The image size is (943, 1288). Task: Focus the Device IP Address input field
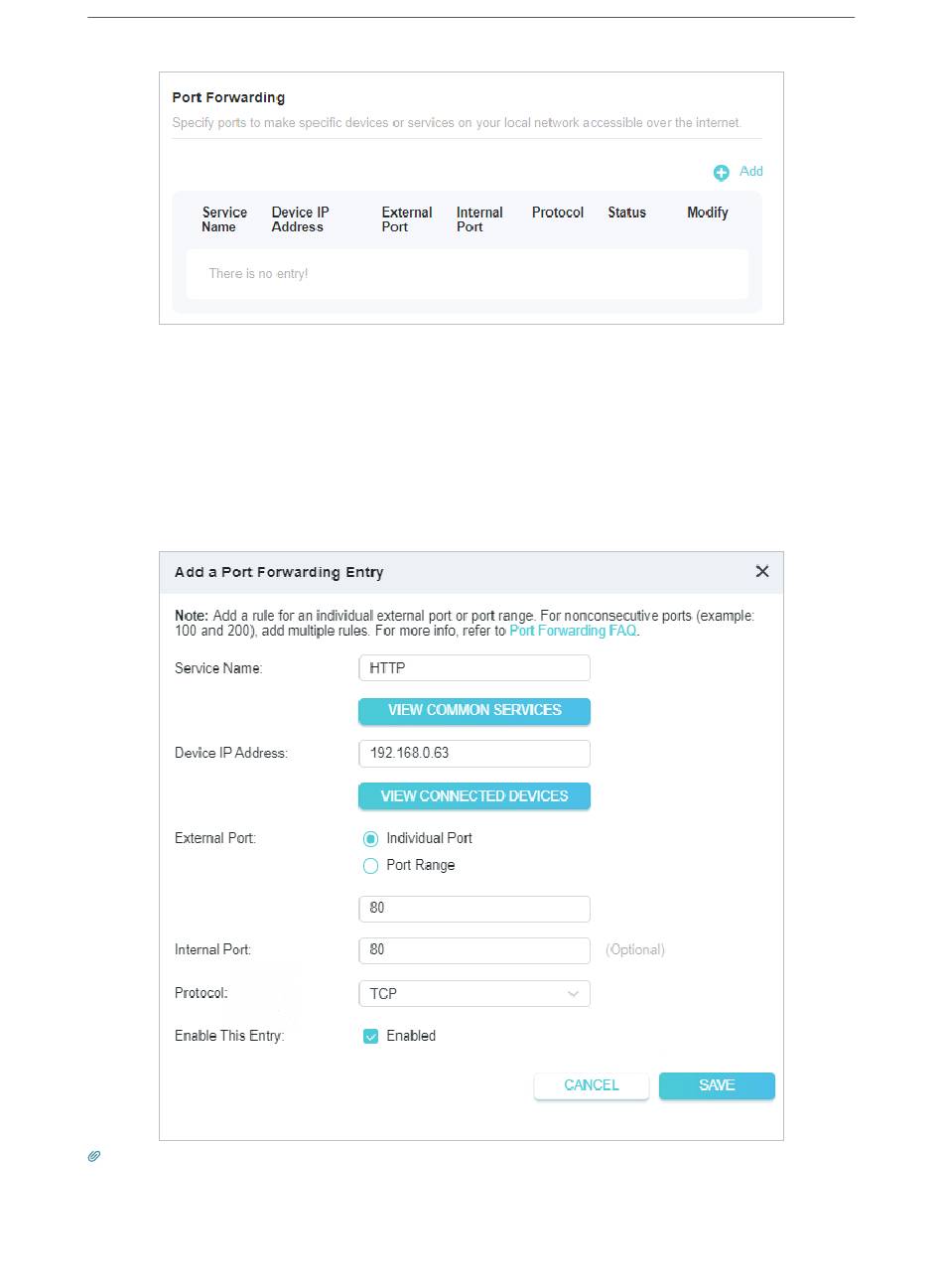pos(473,754)
